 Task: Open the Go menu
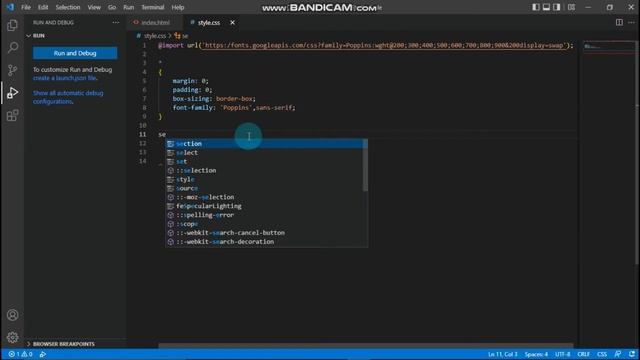point(112,7)
